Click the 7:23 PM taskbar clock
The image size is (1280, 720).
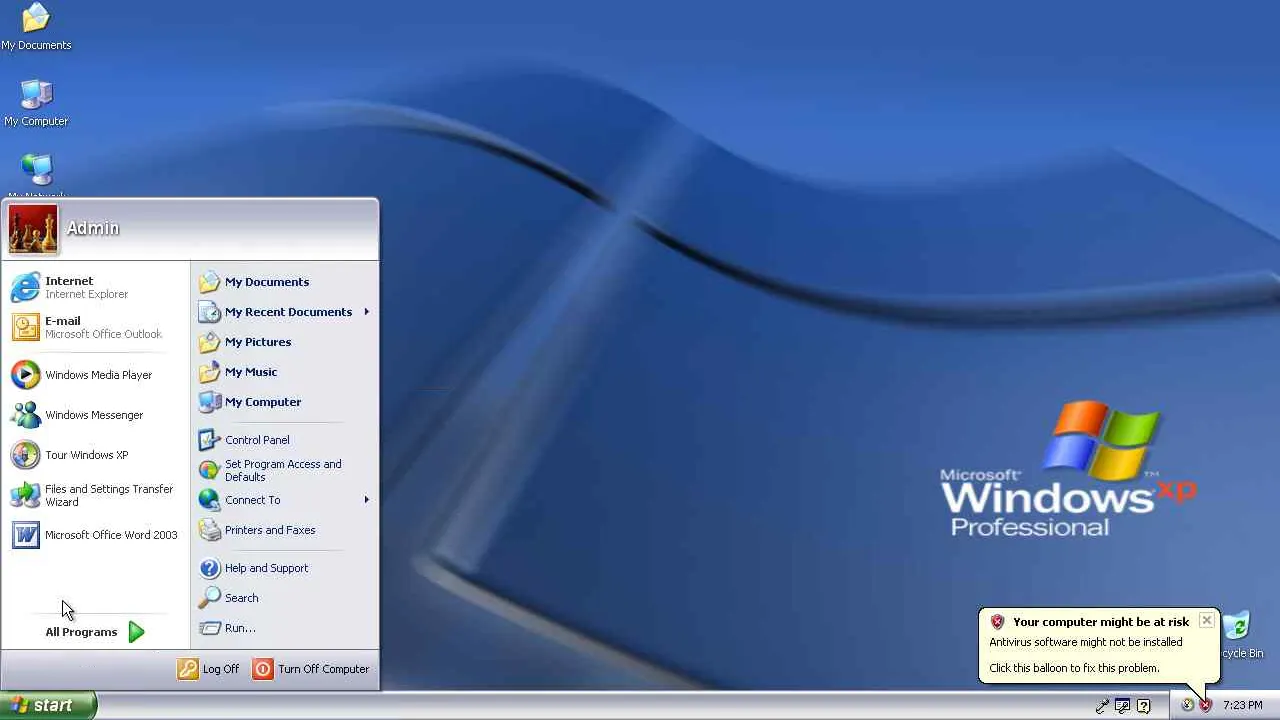coord(1243,706)
